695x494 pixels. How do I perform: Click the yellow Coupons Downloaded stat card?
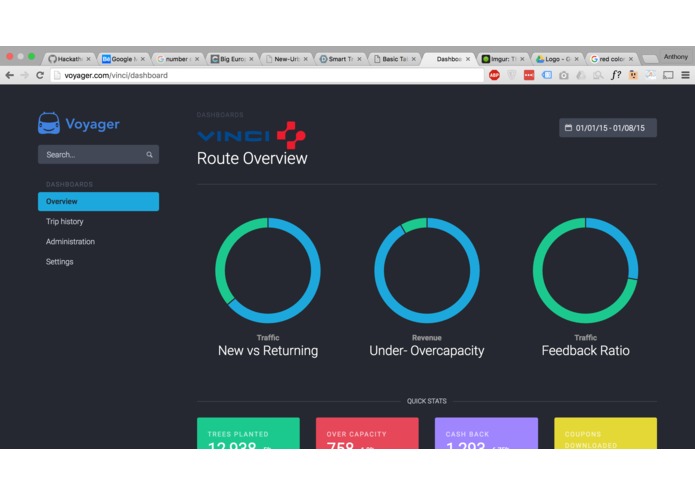[605, 433]
